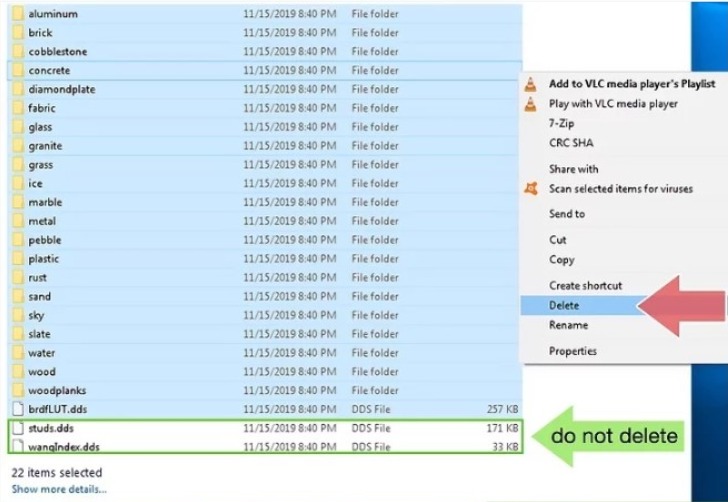Click the diamondplate folder name
The image size is (728, 502).
click(62, 90)
